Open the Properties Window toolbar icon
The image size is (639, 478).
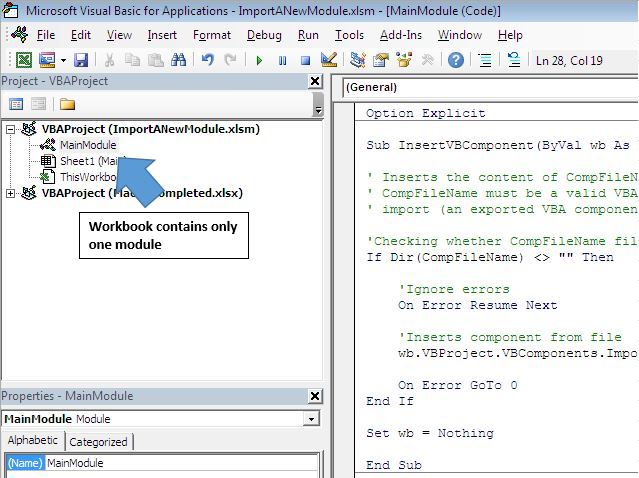pyautogui.click(x=381, y=60)
